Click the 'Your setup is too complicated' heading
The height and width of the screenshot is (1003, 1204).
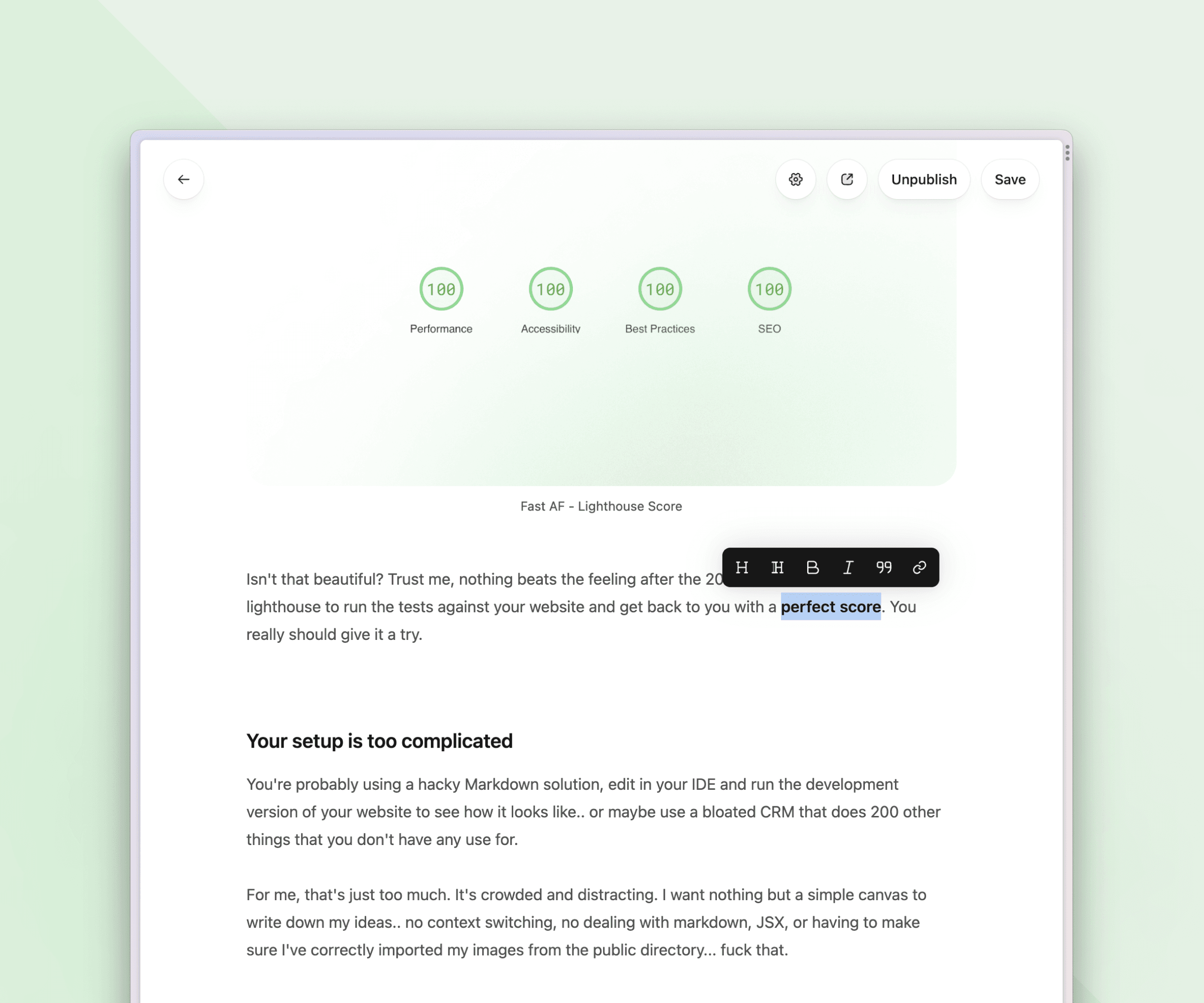(379, 740)
